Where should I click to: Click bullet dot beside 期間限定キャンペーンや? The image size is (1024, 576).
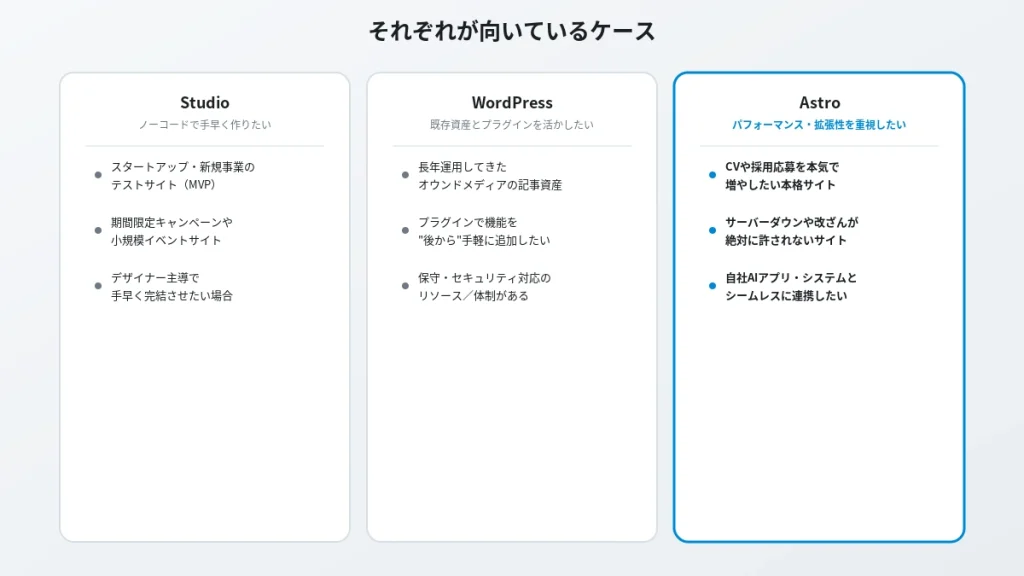(x=98, y=231)
